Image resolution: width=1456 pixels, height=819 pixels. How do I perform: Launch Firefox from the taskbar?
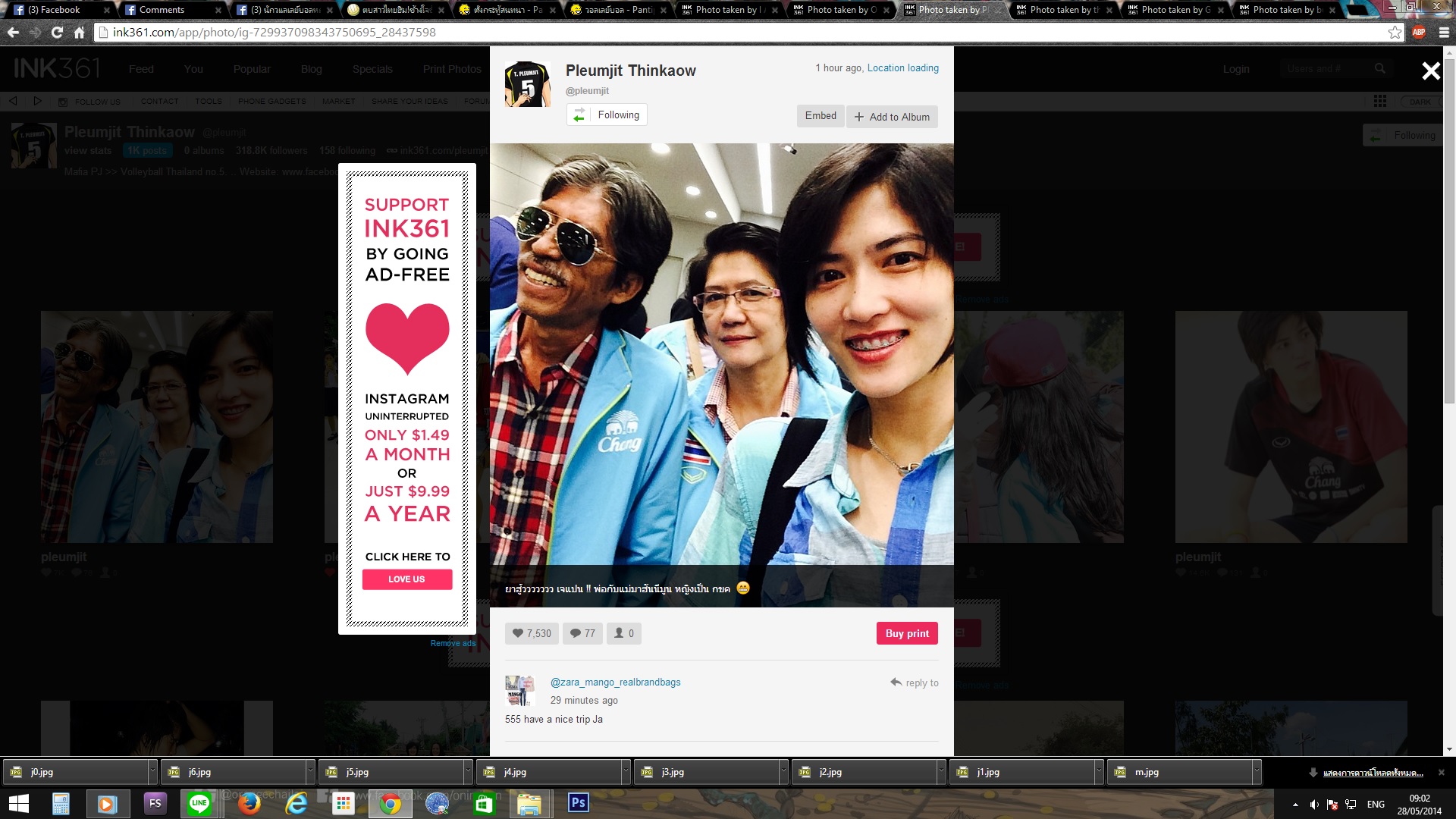[x=249, y=803]
